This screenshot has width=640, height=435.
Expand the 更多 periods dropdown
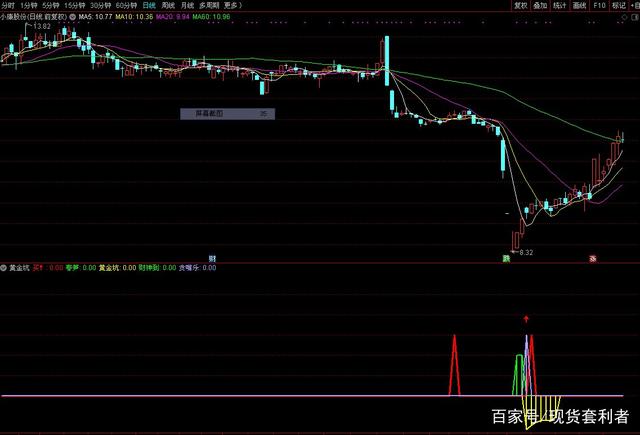pyautogui.click(x=233, y=5)
